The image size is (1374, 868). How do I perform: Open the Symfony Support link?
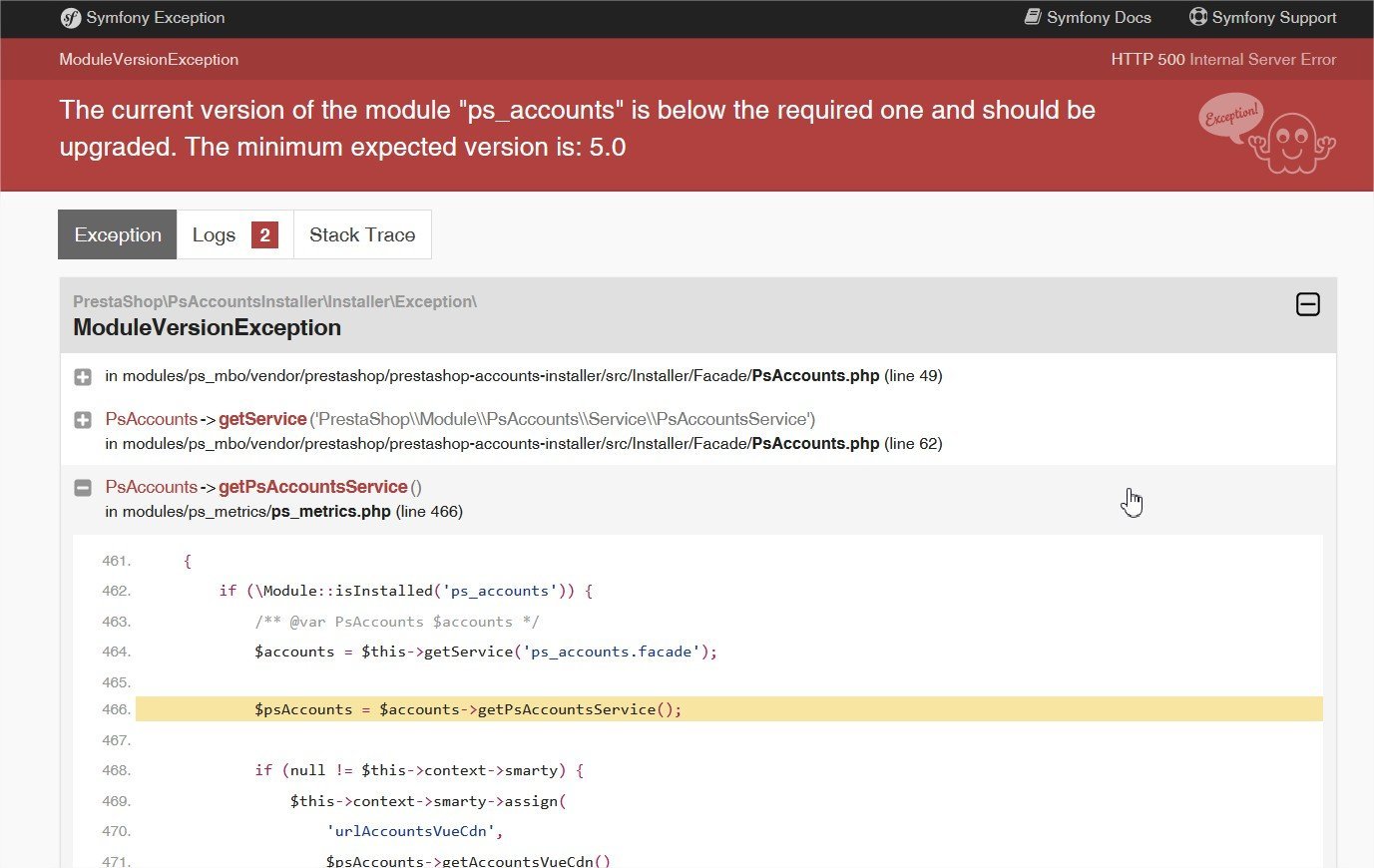[1263, 17]
